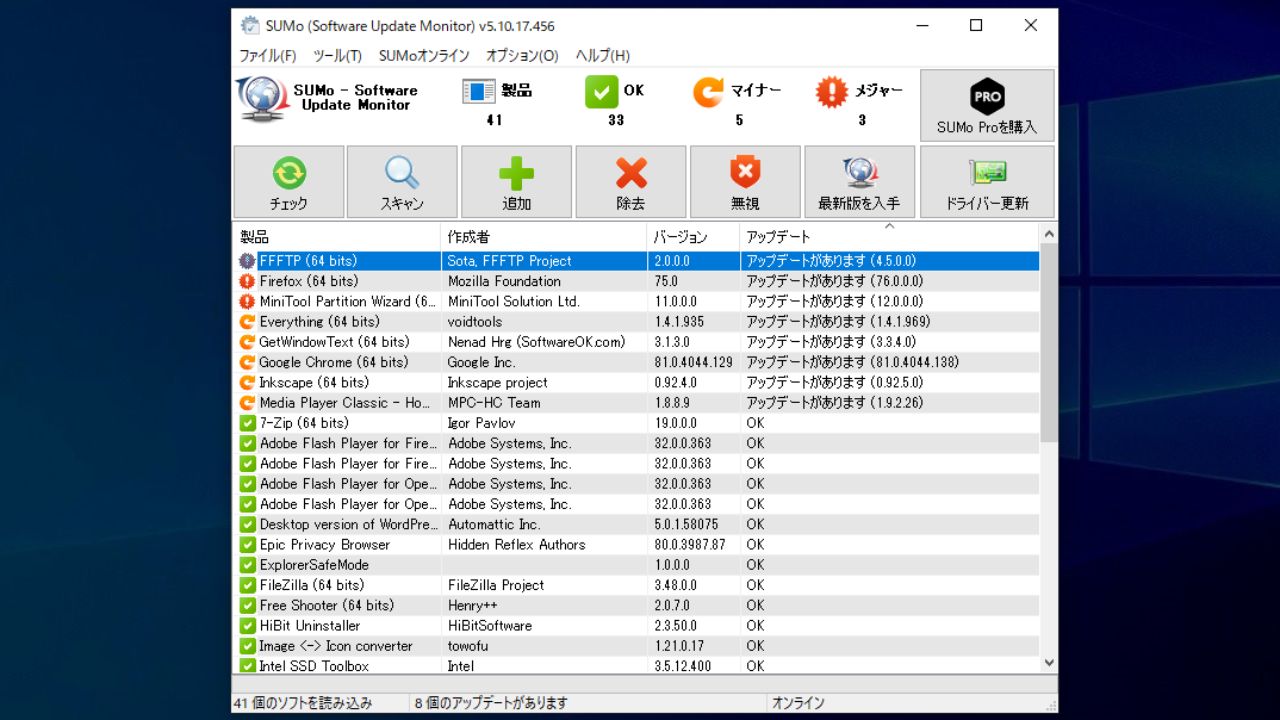The height and width of the screenshot is (720, 1280).
Task: Click green check icon beside 7-Zip
Action: (x=247, y=423)
